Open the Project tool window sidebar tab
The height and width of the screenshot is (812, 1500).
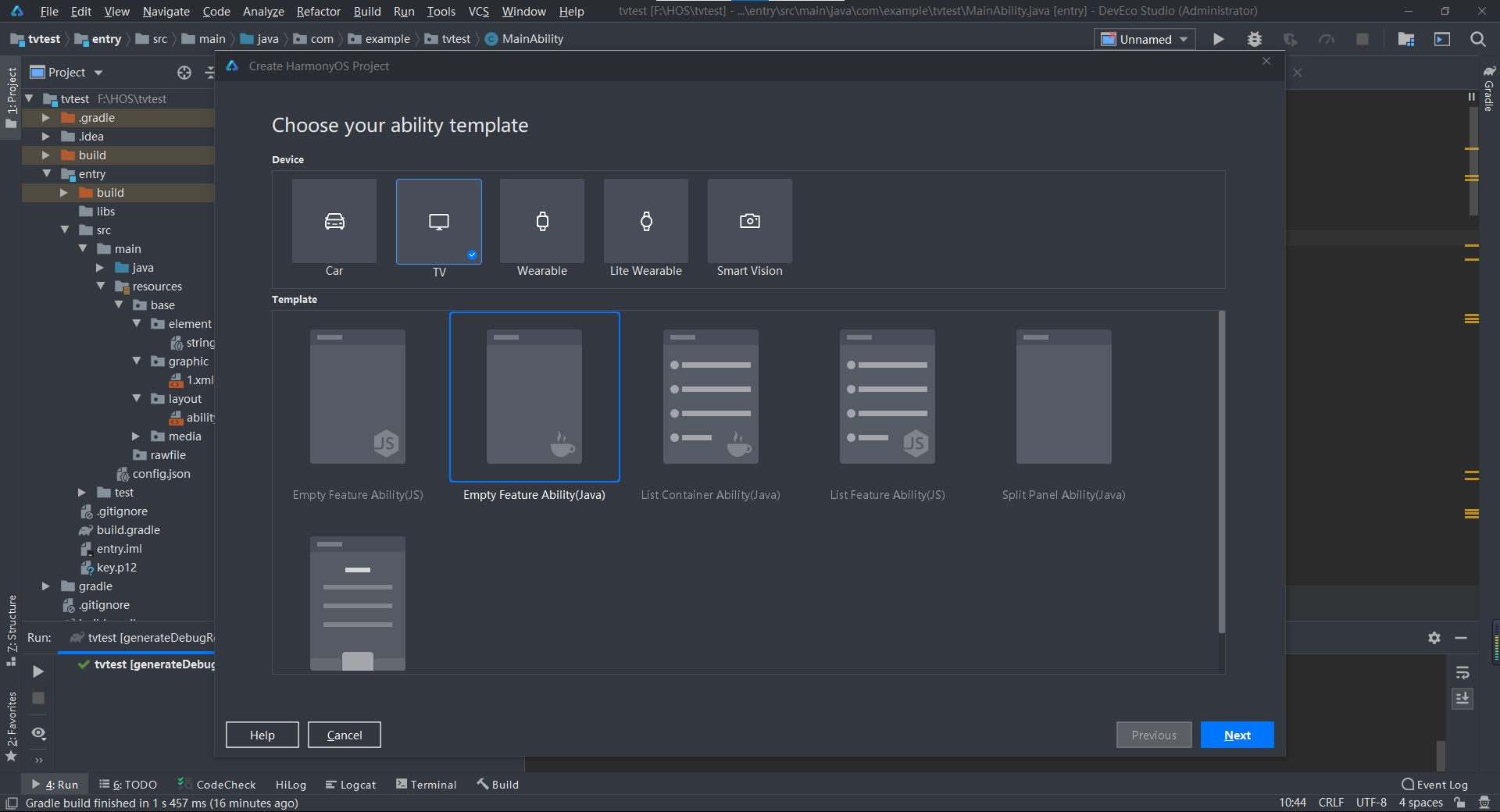click(x=11, y=97)
